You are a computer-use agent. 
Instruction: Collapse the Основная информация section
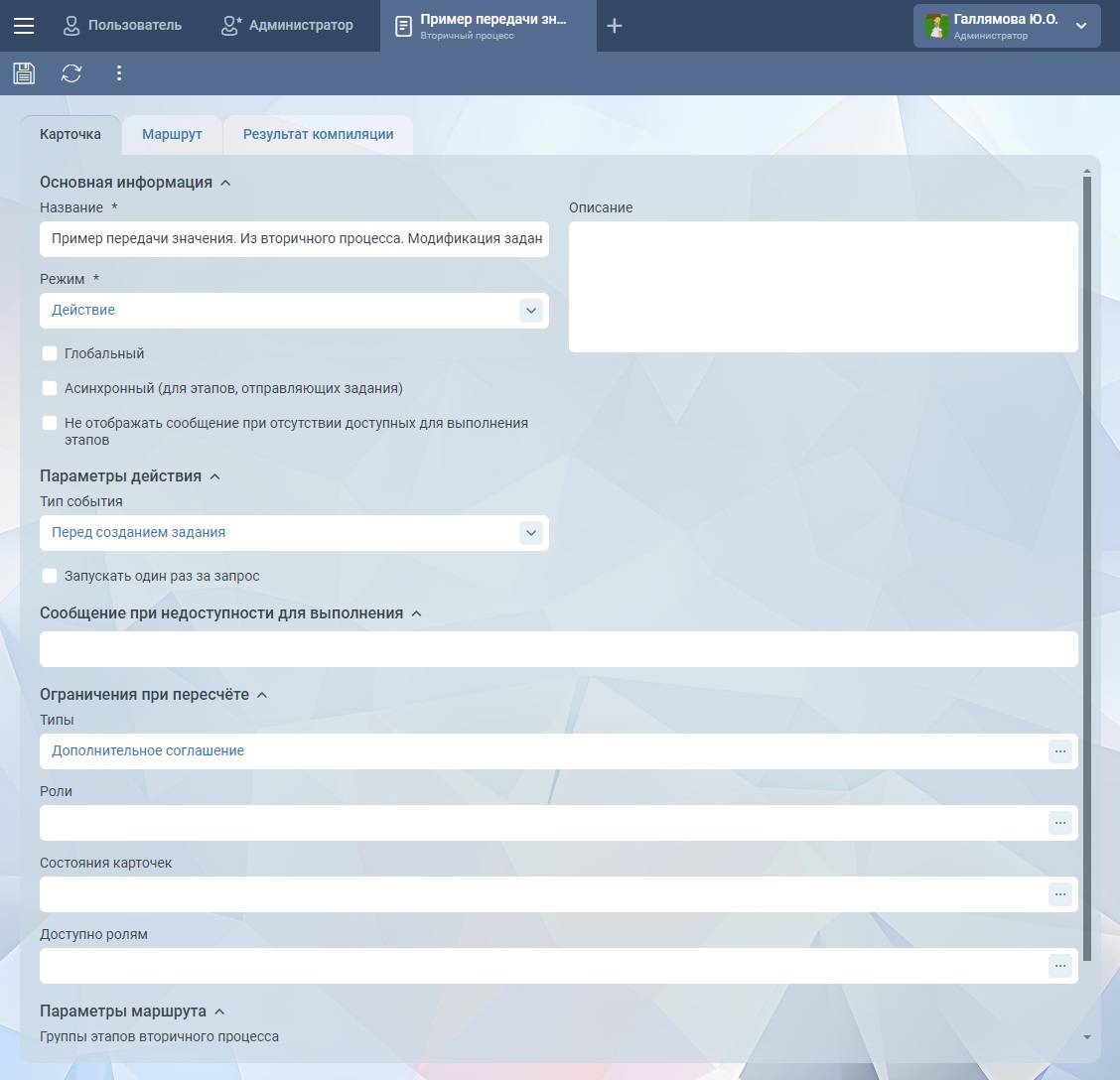(x=225, y=183)
